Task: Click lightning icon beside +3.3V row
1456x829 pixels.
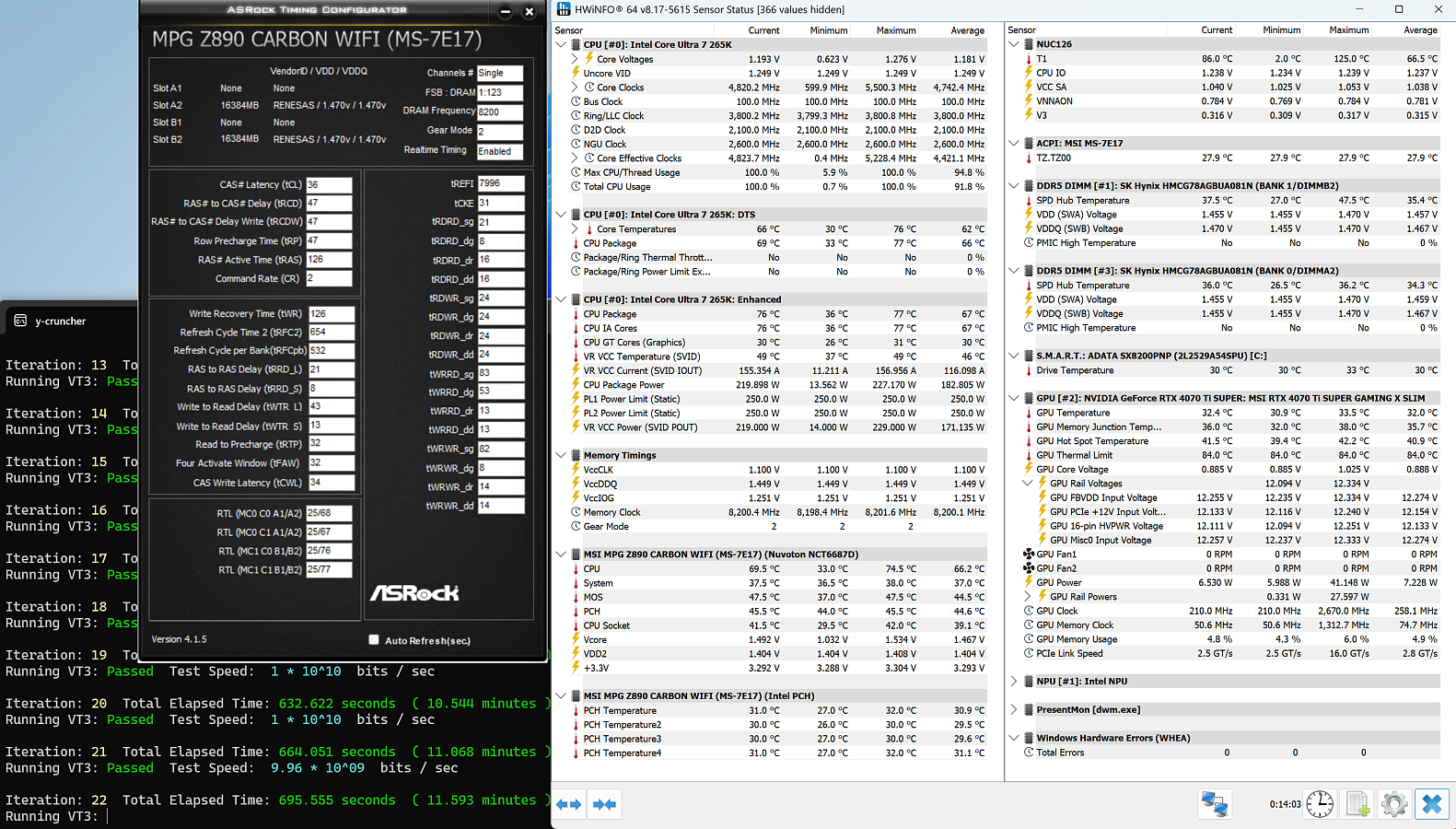Action: point(576,668)
